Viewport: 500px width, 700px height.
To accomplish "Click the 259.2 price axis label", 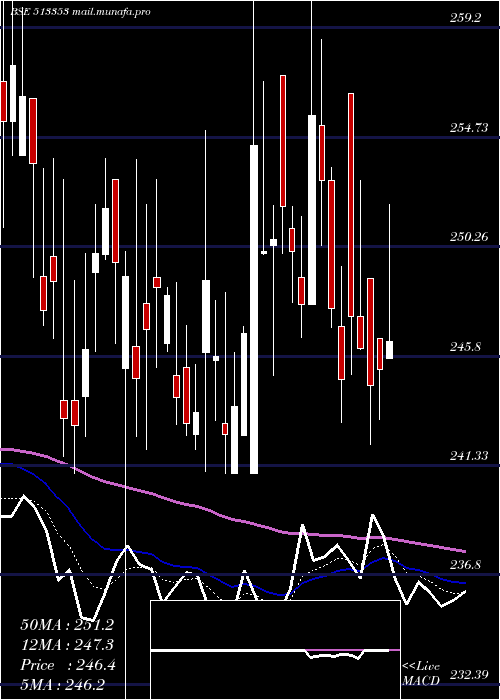I will (466, 18).
